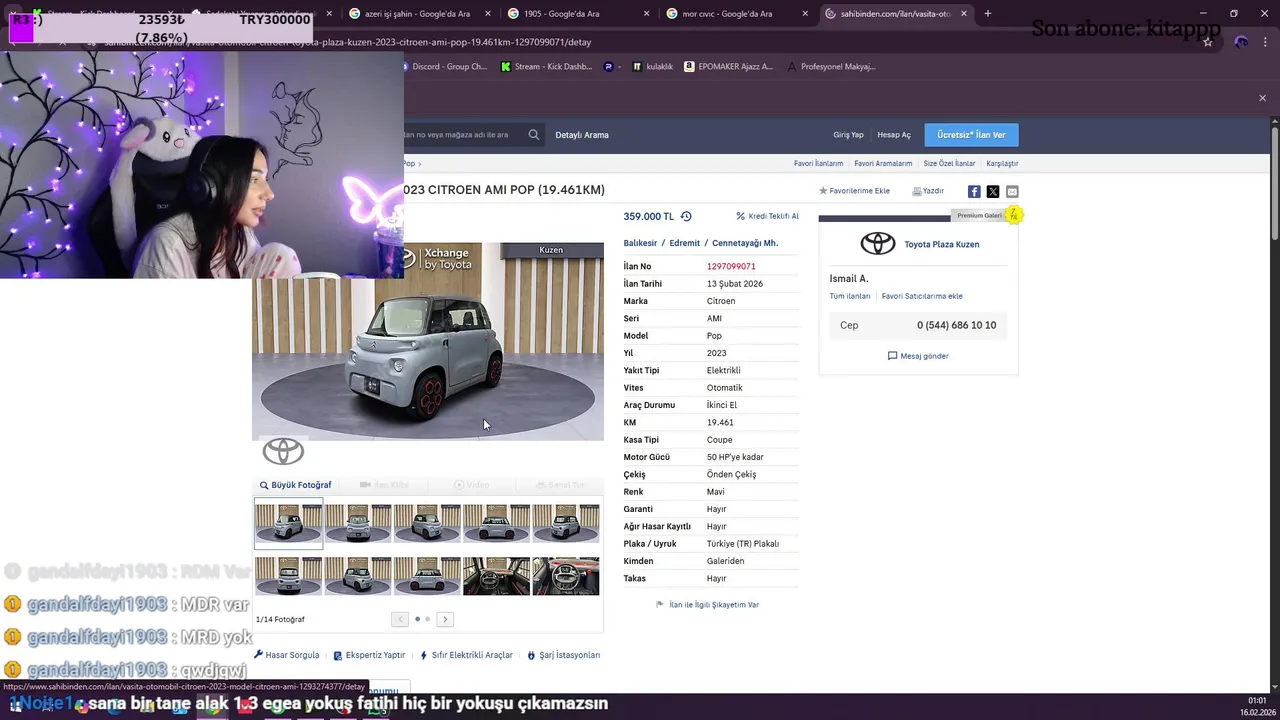Click Toyota logo in seller card
This screenshot has width=1280, height=720.
coord(878,243)
